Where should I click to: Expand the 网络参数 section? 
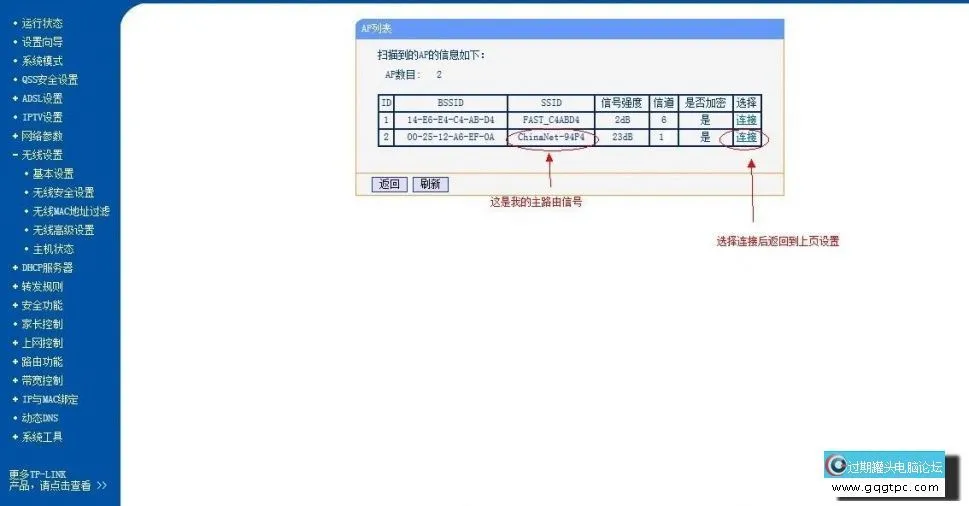coord(41,136)
